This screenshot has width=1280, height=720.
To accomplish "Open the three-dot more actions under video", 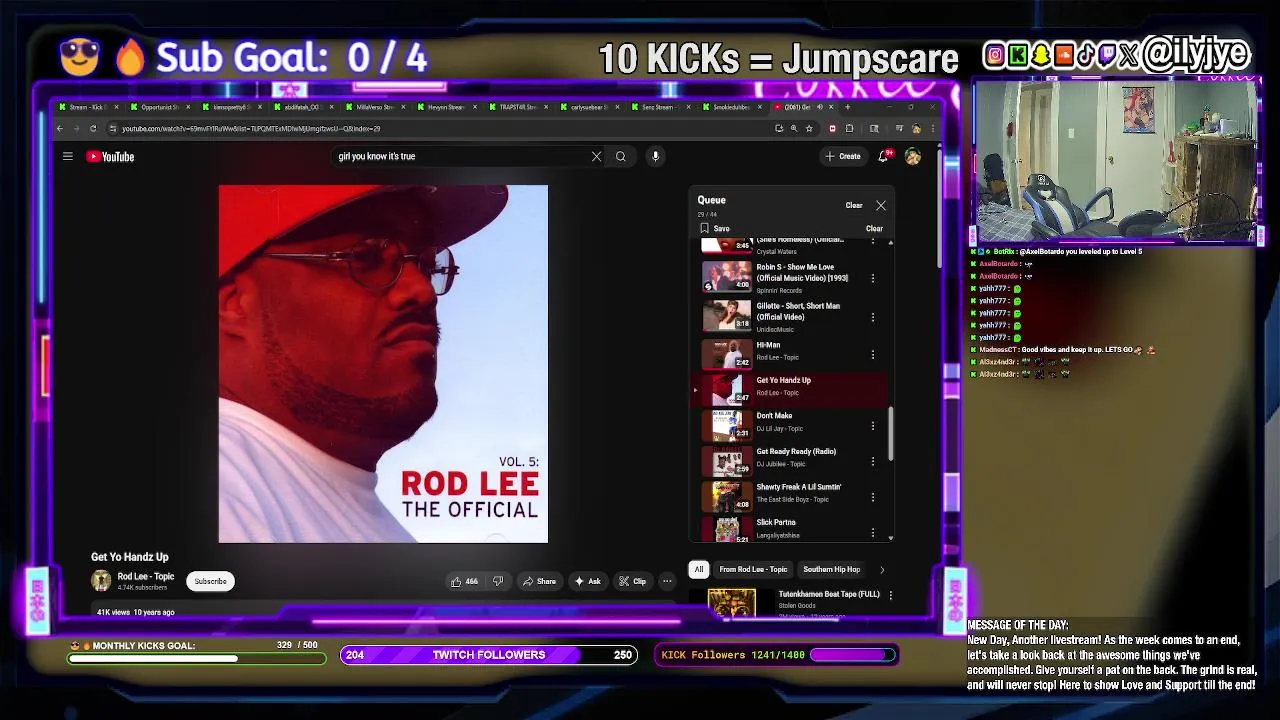I will 667,581.
